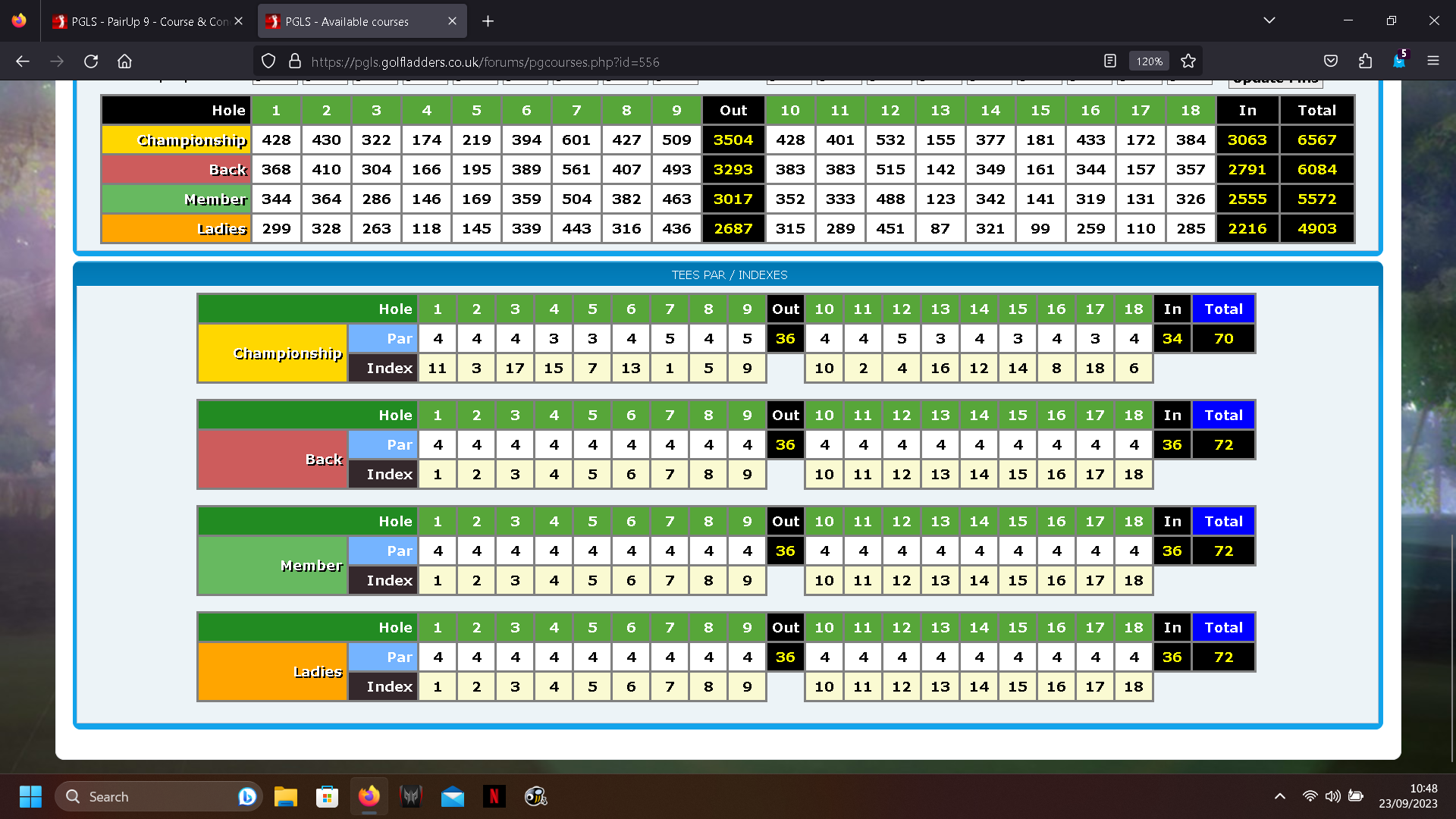Reload the current page
The width and height of the screenshot is (1456, 819).
point(91,61)
